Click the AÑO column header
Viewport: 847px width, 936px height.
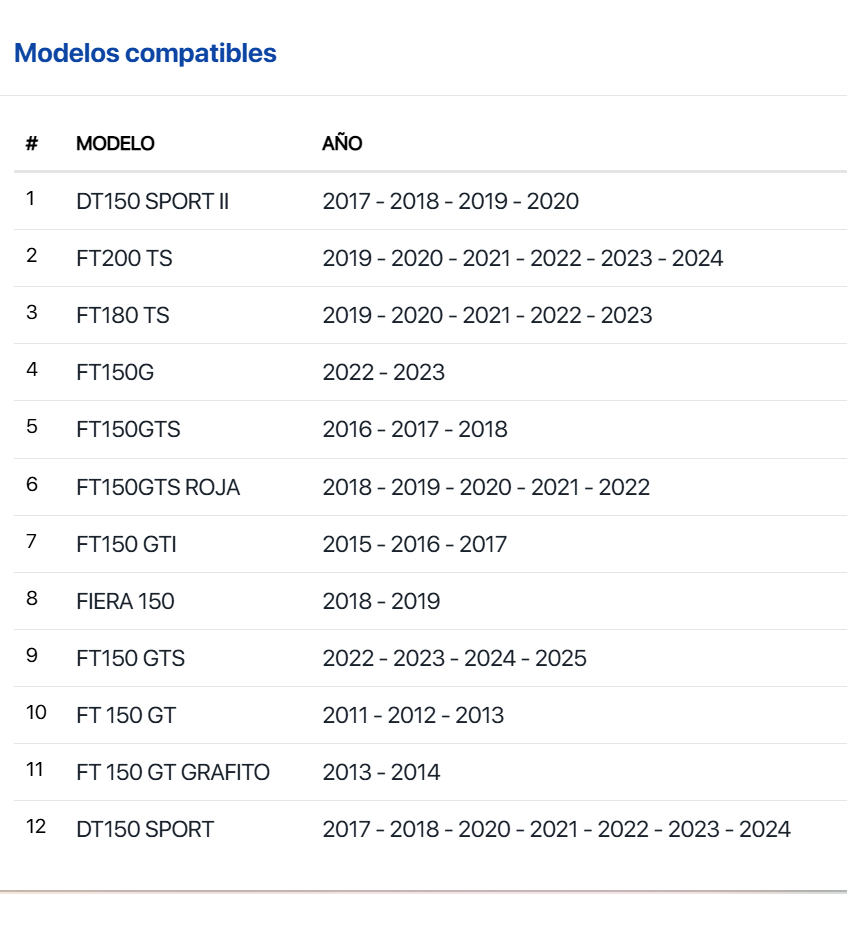(342, 143)
